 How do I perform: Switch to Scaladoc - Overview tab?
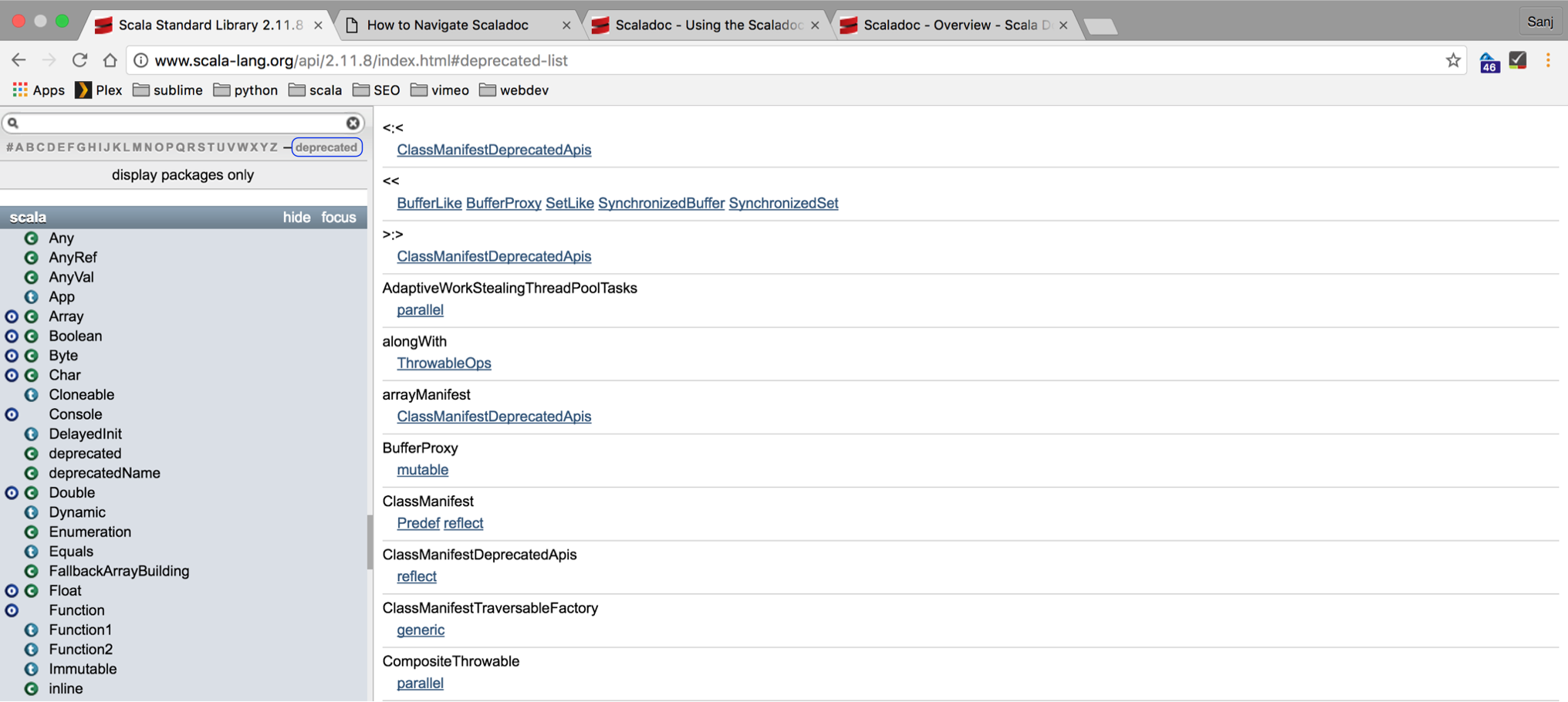click(x=955, y=25)
